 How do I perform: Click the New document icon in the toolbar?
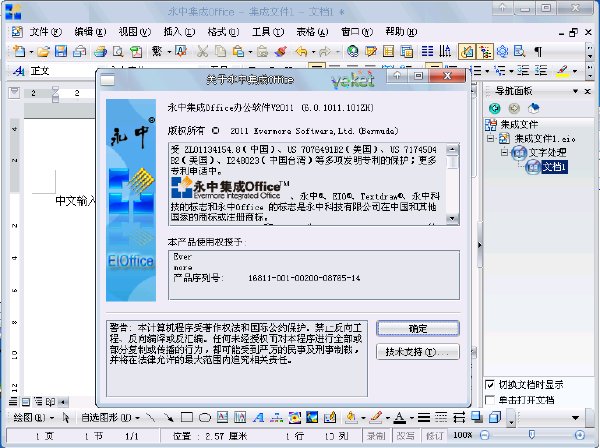coord(19,51)
